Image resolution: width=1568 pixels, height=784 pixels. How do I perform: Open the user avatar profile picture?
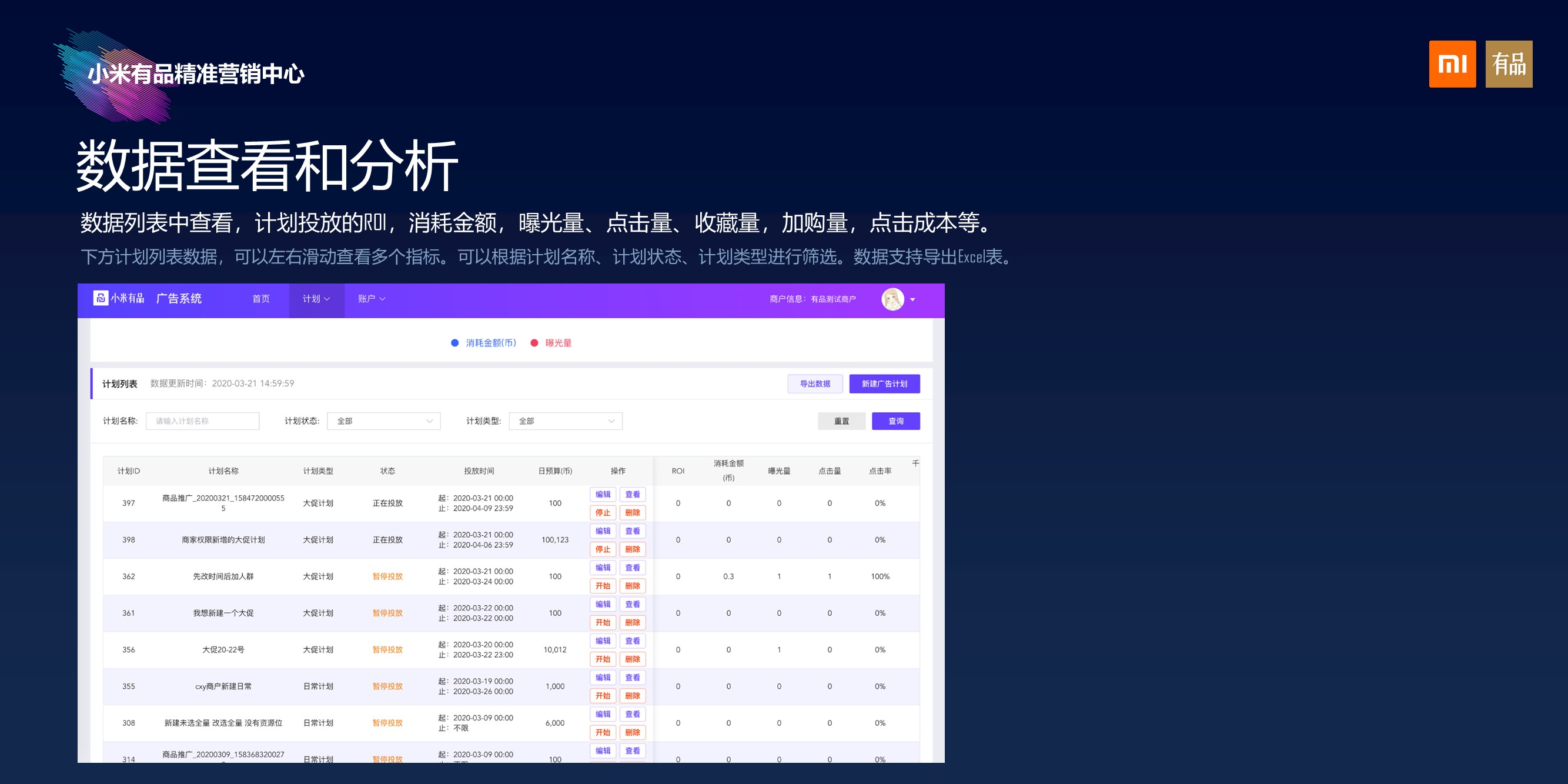point(892,299)
